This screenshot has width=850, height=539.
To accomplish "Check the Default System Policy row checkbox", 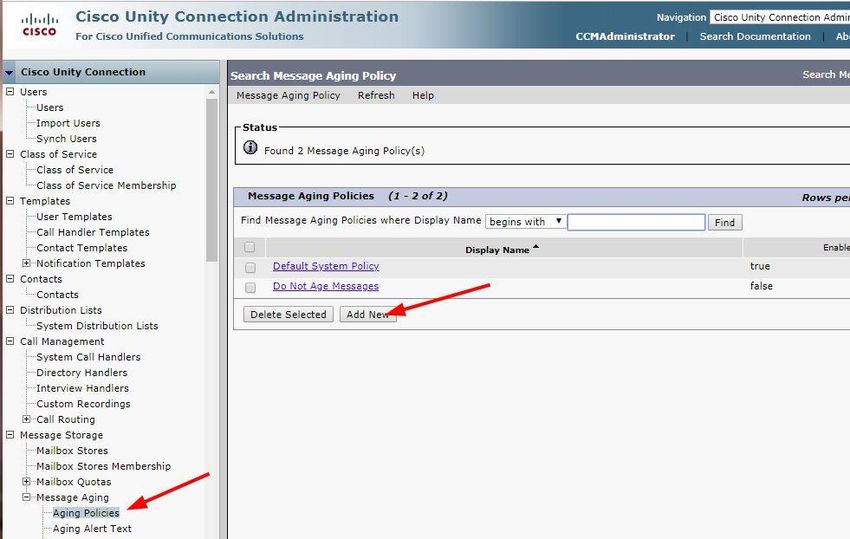I will [250, 267].
